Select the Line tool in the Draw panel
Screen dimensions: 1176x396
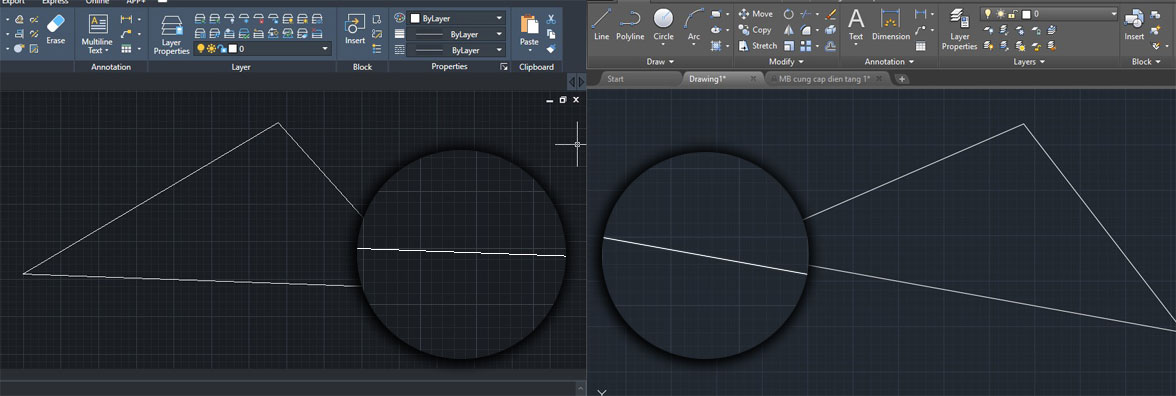click(x=602, y=24)
